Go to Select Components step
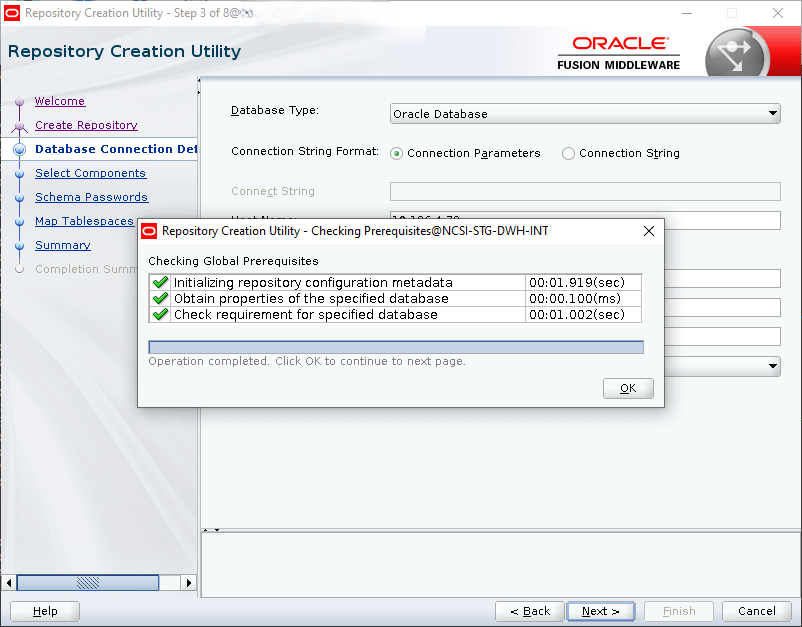The image size is (802, 627). 90,173
